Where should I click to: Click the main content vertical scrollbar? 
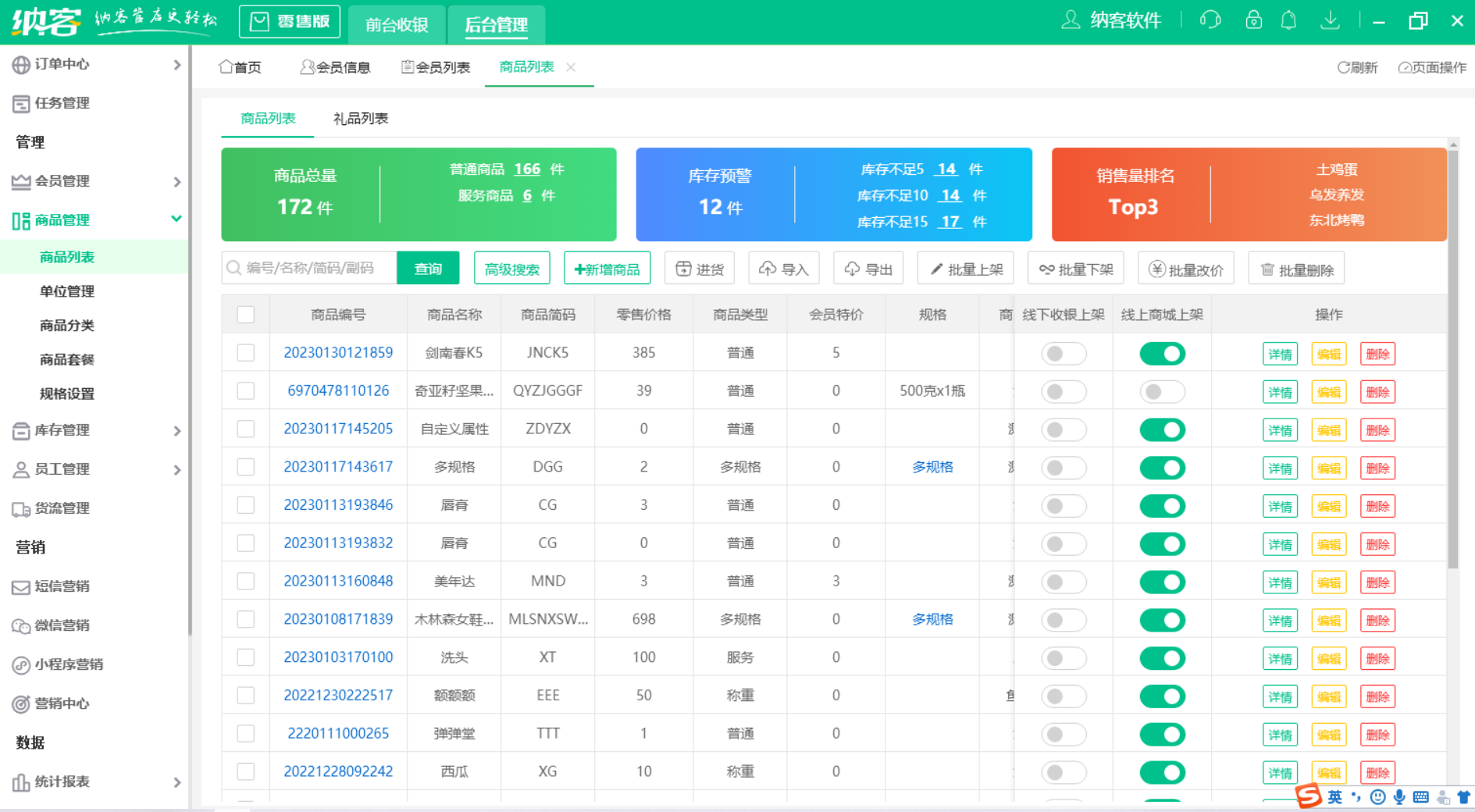[1453, 359]
